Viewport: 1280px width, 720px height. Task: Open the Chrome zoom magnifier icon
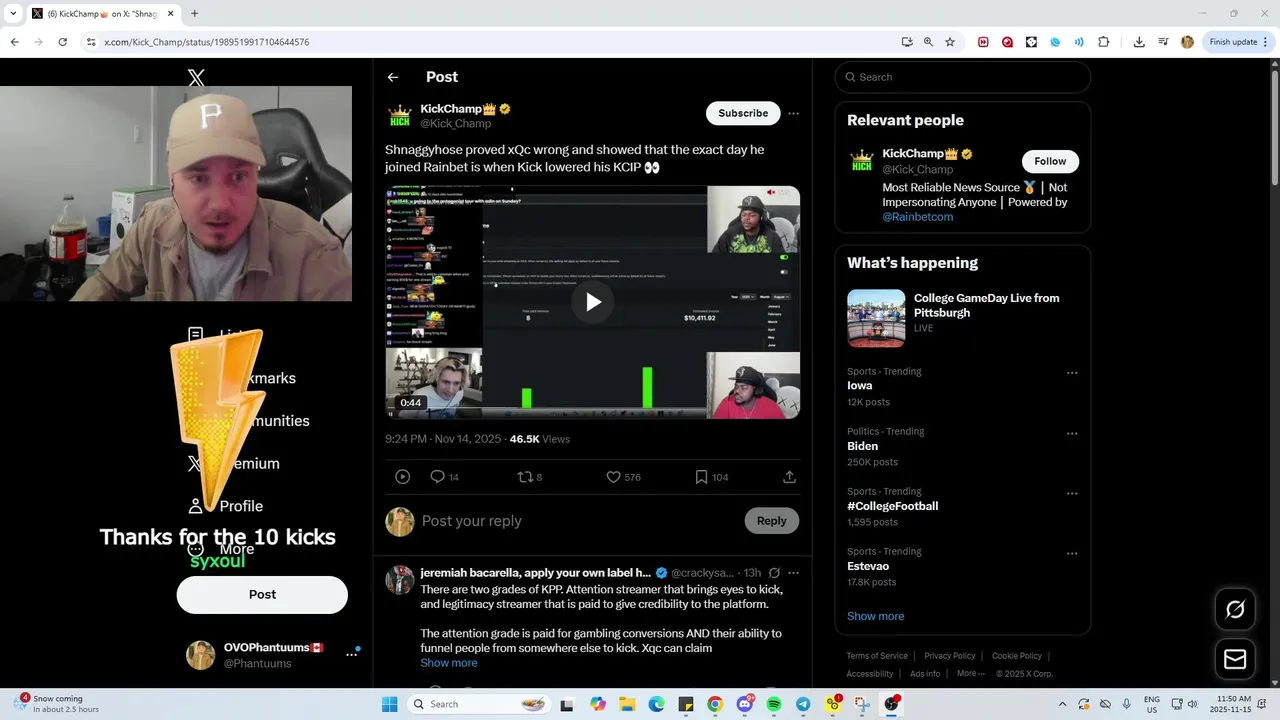928,42
